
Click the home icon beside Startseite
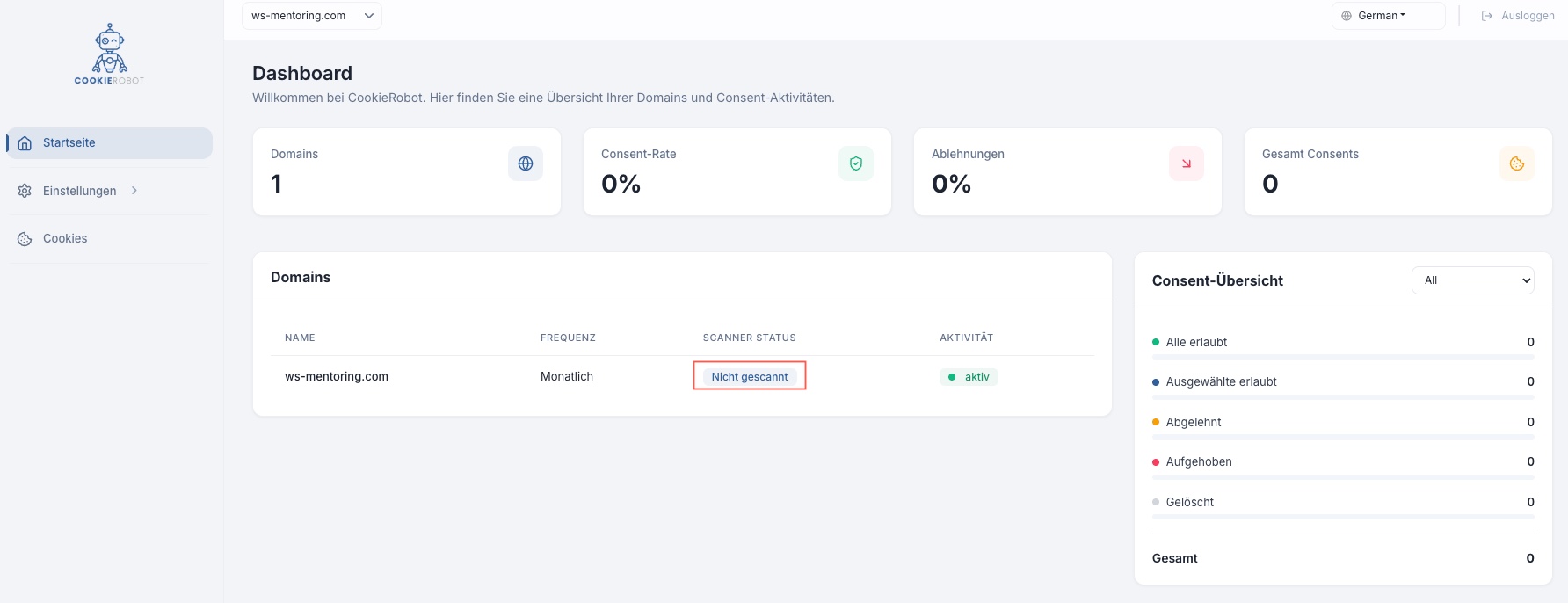25,143
